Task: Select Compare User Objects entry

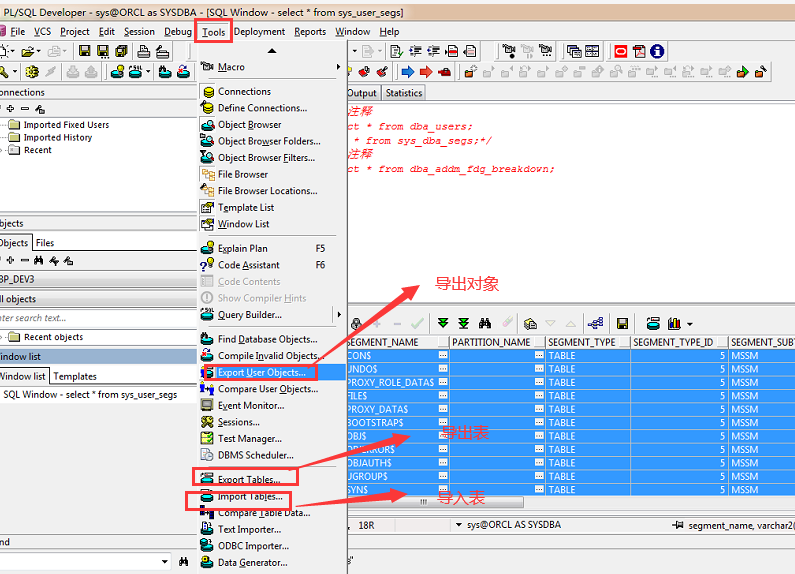Action: tap(268, 389)
